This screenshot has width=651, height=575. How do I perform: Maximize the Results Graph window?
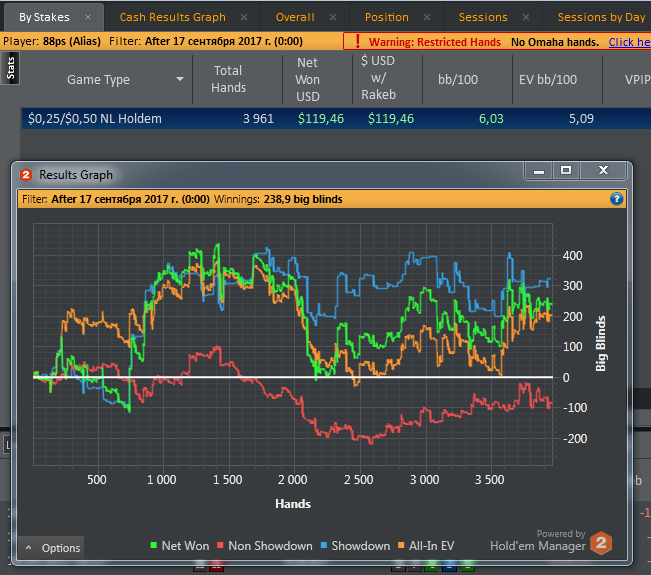point(566,172)
